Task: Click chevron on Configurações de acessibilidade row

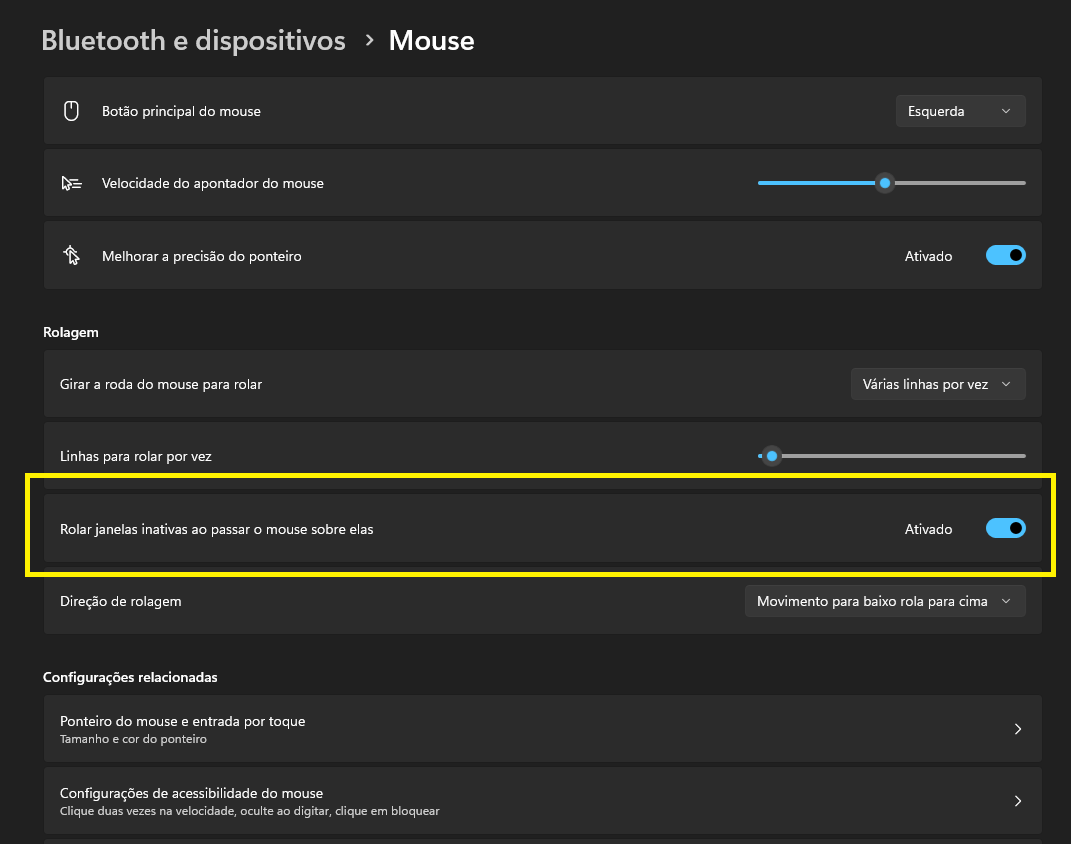Action: point(1017,801)
